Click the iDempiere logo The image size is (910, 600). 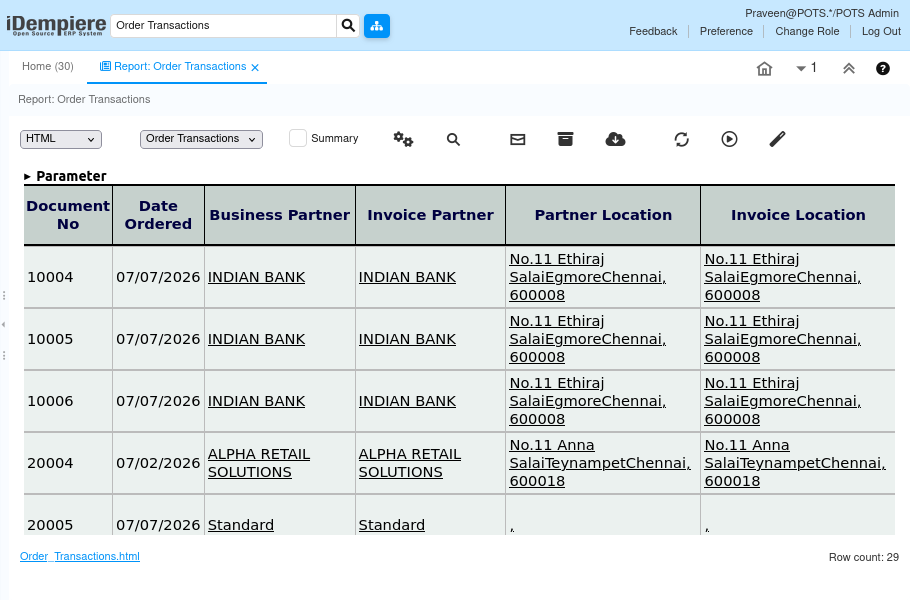(x=56, y=26)
